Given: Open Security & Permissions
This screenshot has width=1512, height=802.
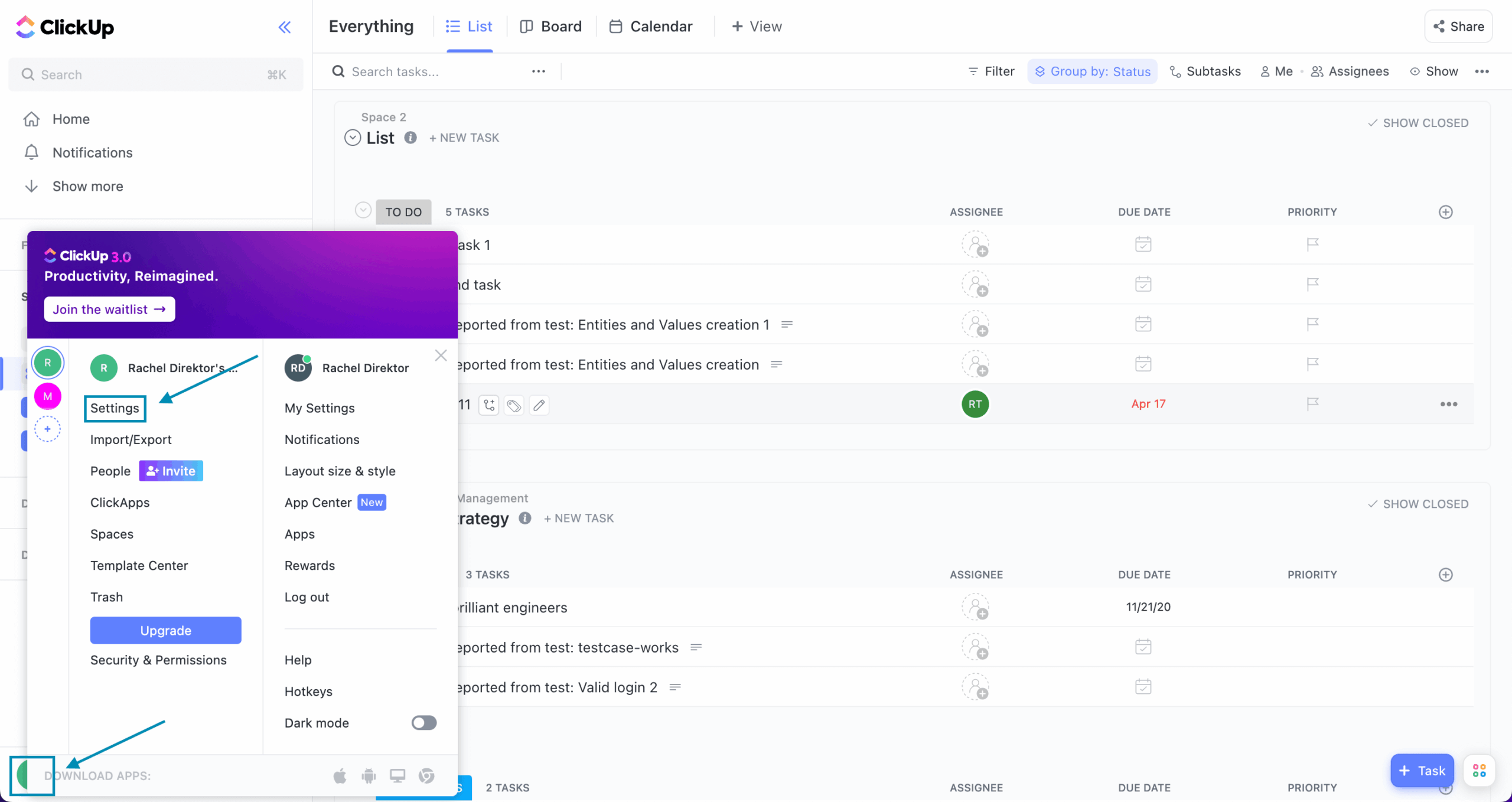Looking at the screenshot, I should click(x=158, y=660).
